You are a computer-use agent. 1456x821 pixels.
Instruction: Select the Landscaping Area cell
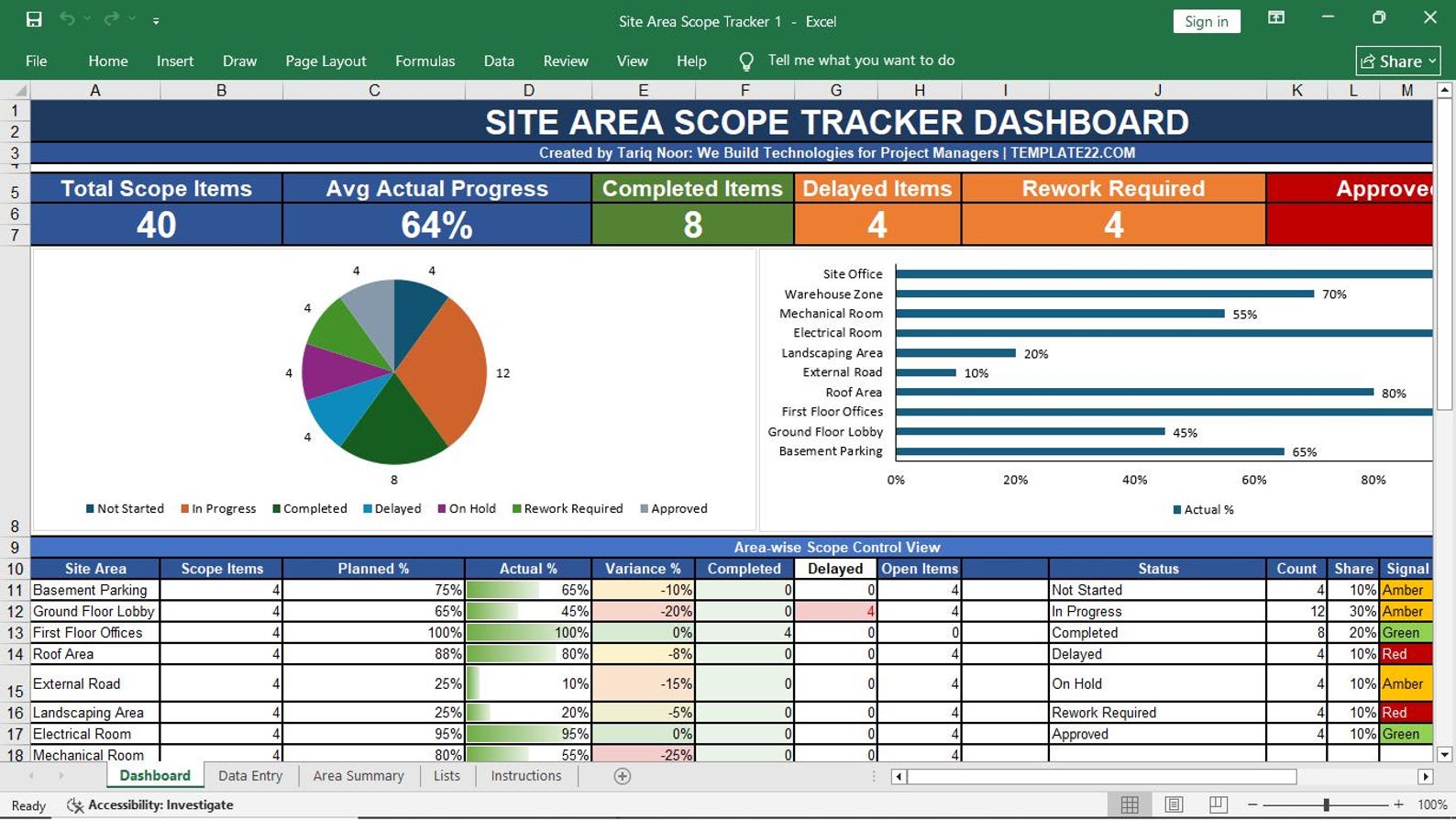click(95, 713)
